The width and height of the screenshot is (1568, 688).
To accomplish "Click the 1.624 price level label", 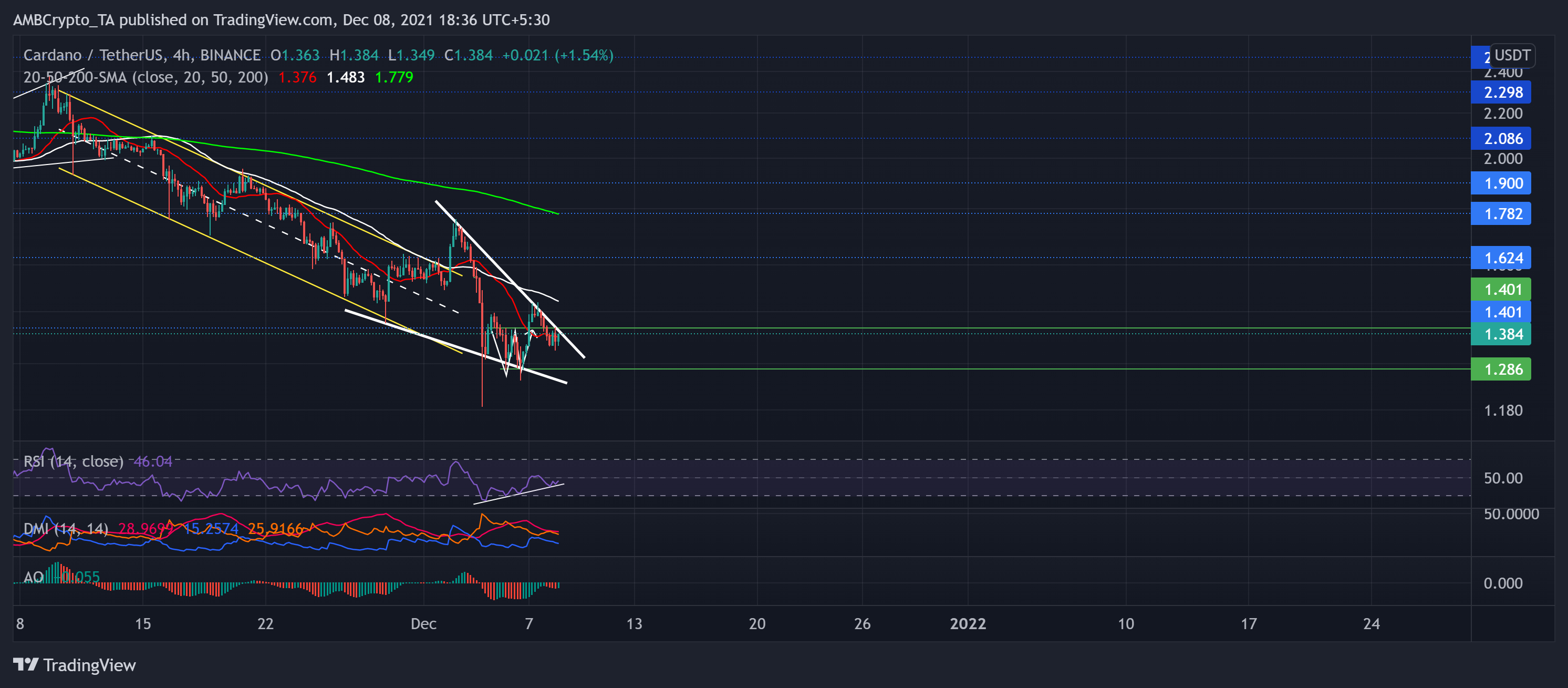I will [x=1501, y=258].
